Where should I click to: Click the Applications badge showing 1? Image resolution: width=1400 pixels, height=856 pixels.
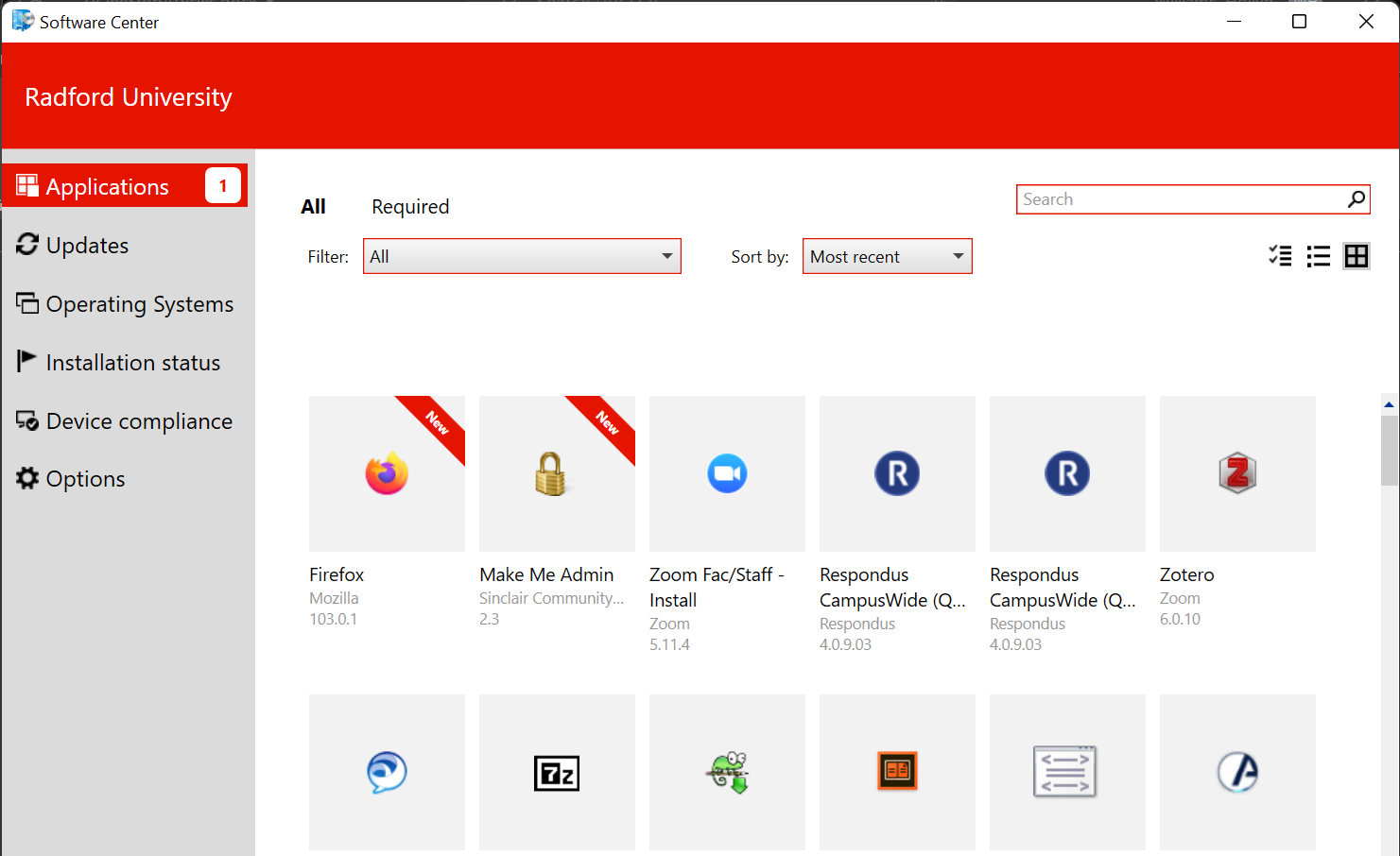223,185
